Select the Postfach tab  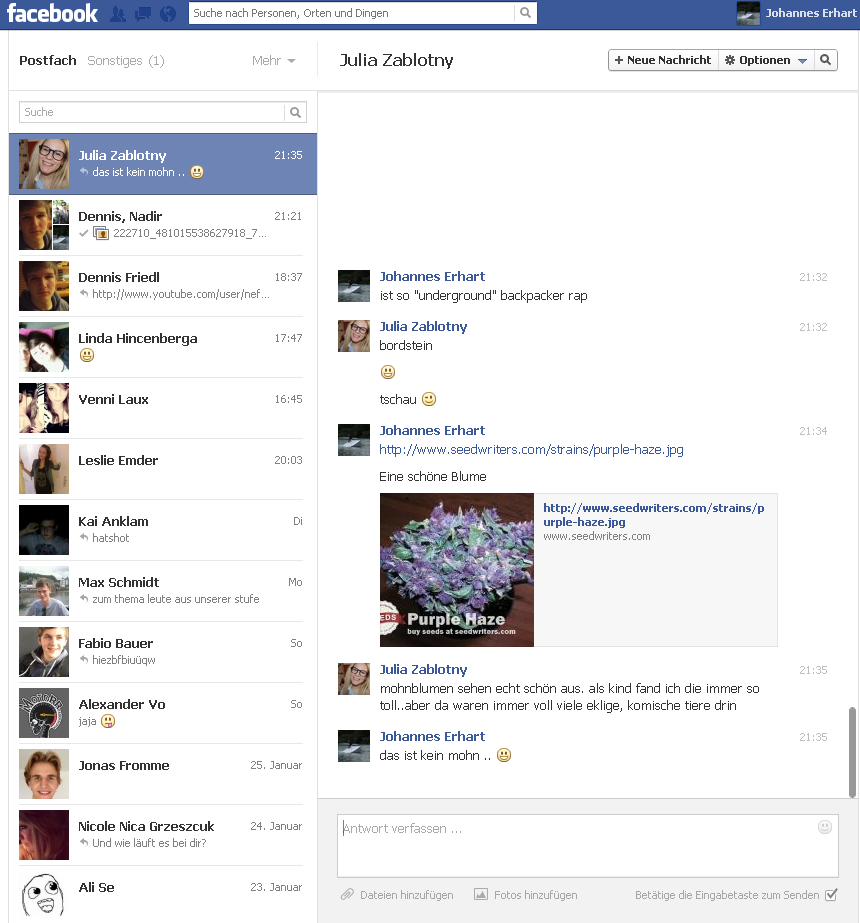48,61
